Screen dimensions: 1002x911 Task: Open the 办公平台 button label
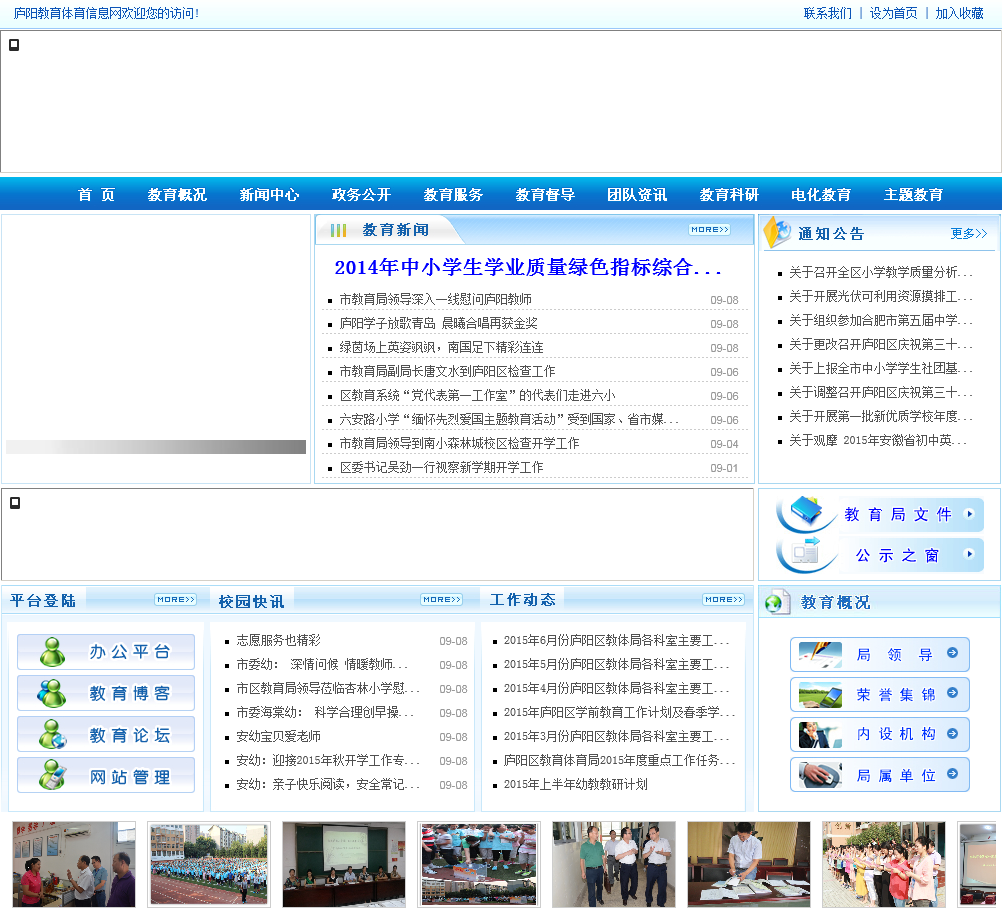[x=130, y=652]
